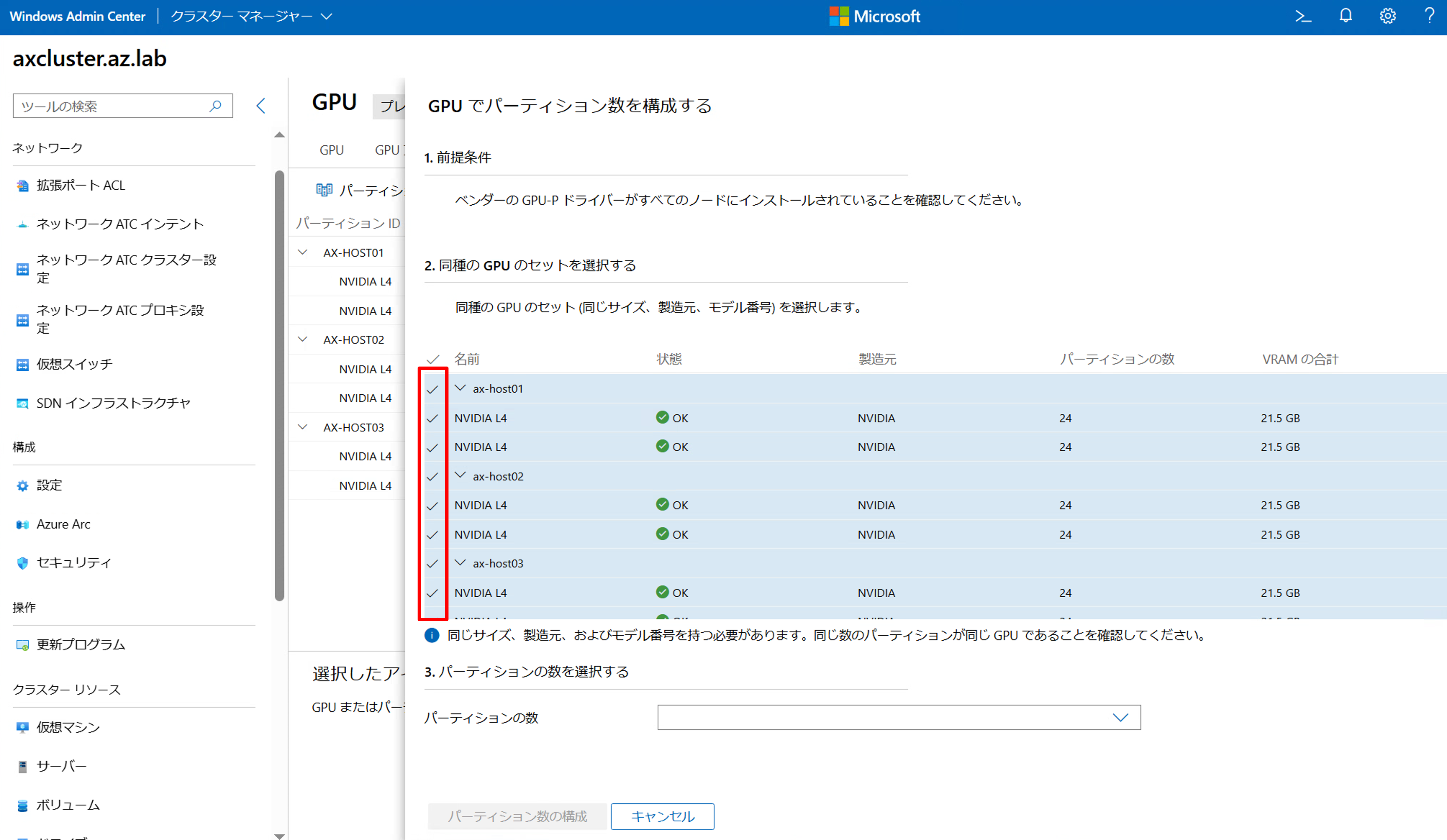Image resolution: width=1447 pixels, height=840 pixels.
Task: Sort by the VRAM の合計 column header
Action: coord(1300,359)
